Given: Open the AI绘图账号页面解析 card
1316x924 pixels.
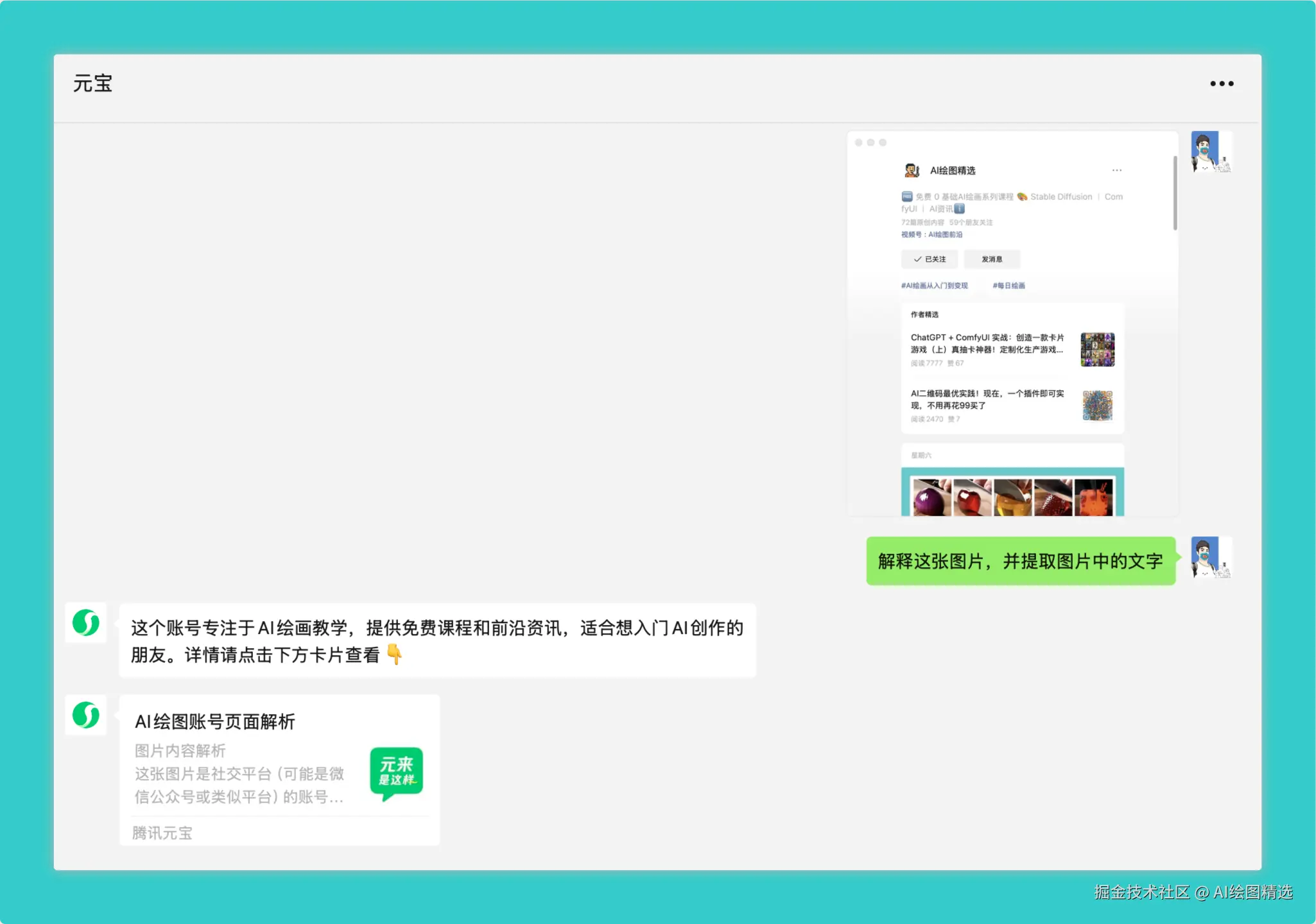Looking at the screenshot, I should click(280, 769).
